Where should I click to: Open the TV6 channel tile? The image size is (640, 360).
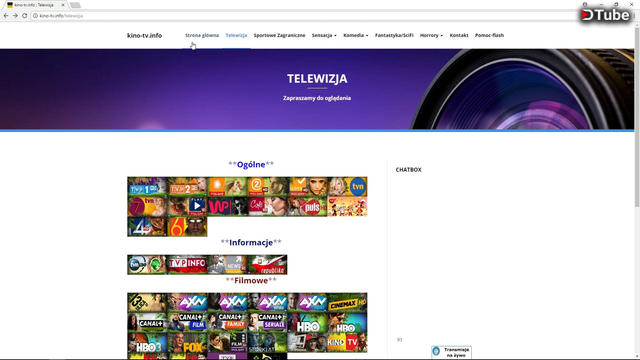(x=187, y=227)
